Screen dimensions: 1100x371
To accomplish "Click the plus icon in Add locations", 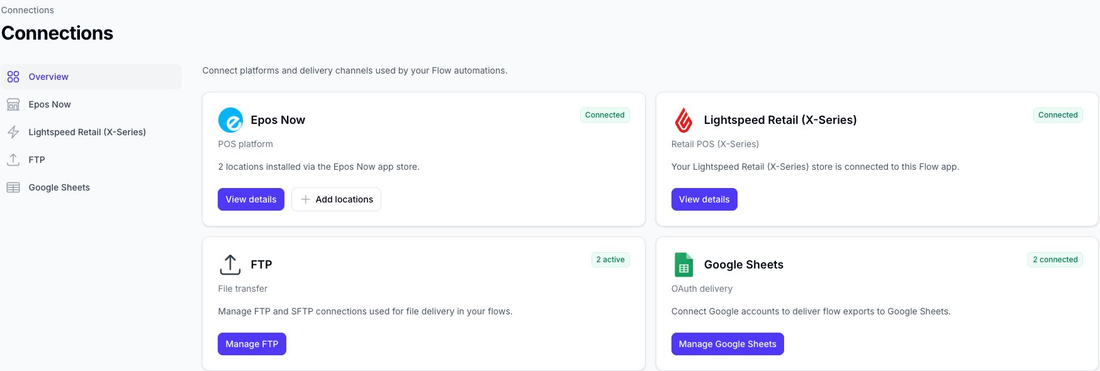I will point(305,199).
